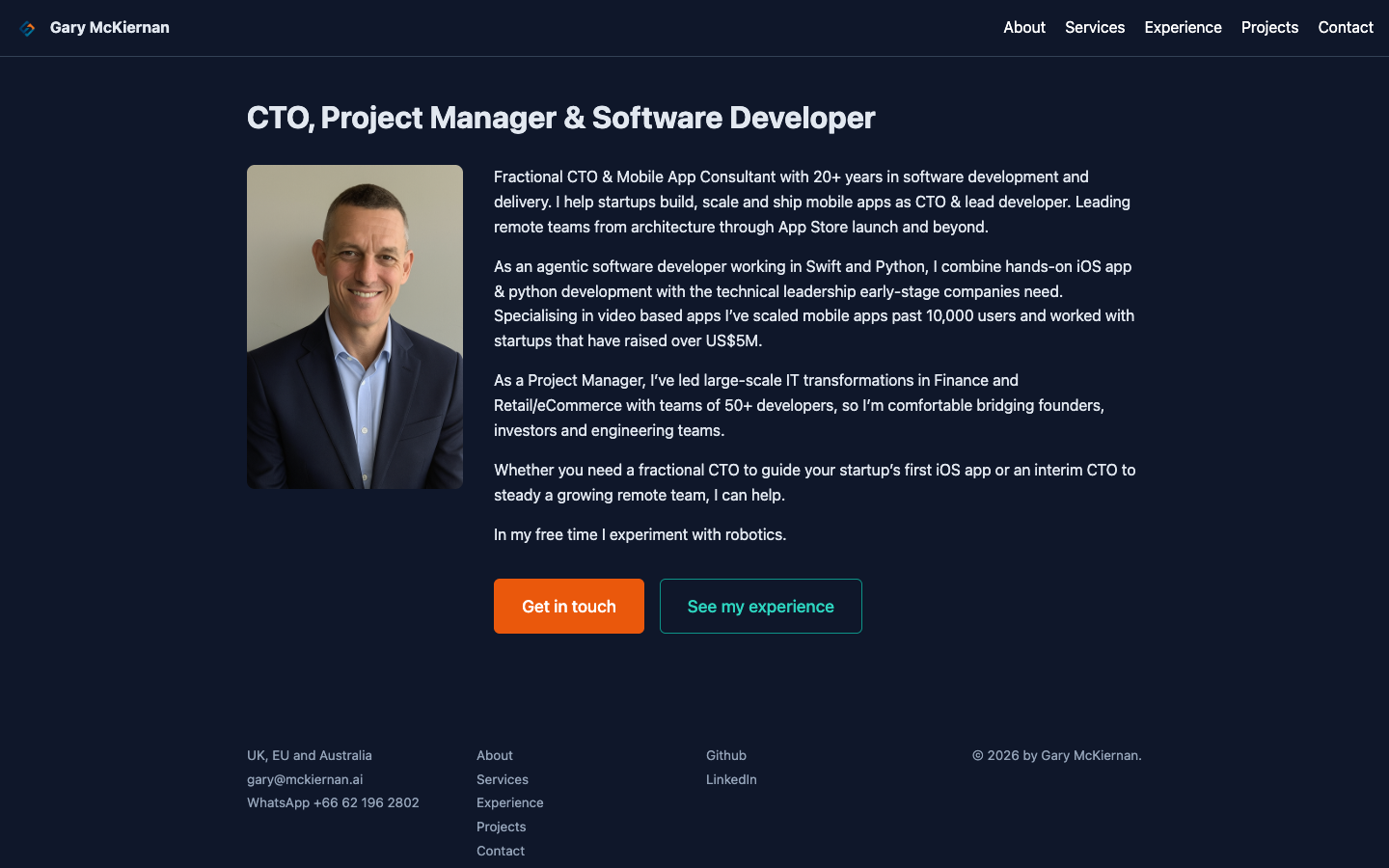Screen dimensions: 1389x868
Task: Click the UK, EU and Australia text
Action: click(x=310, y=755)
